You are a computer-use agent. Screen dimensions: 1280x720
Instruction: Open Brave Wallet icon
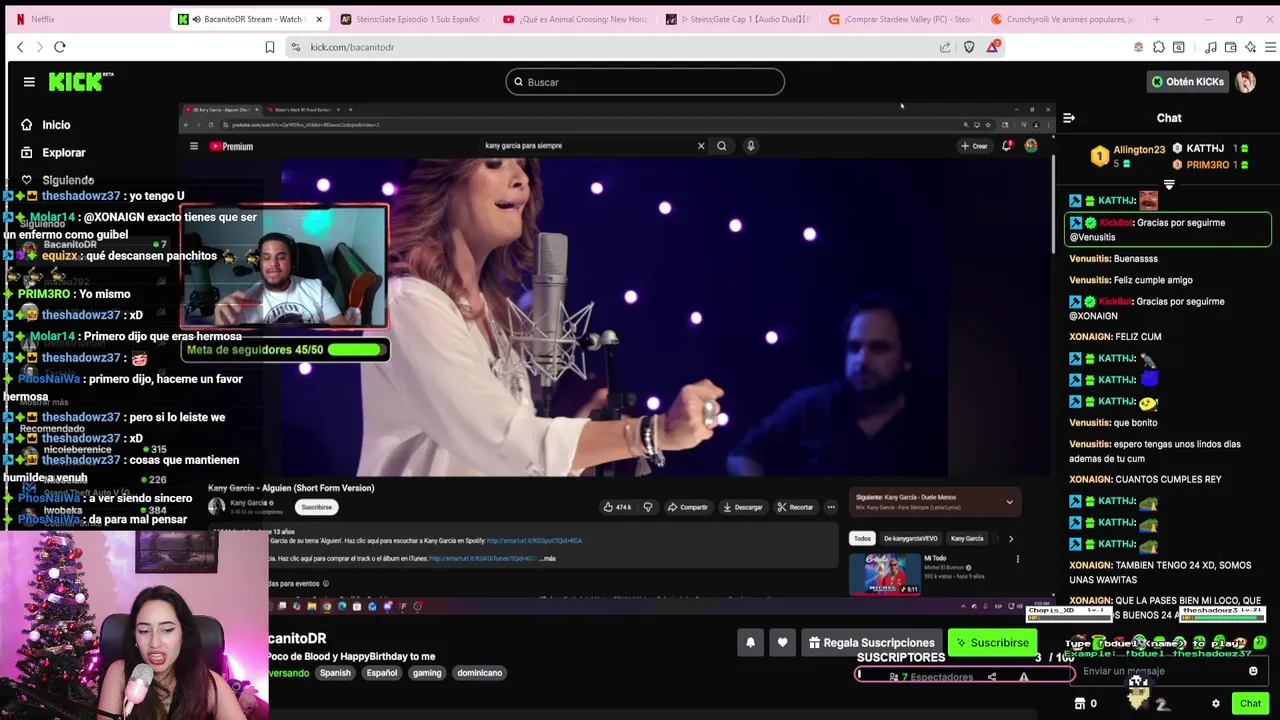[1231, 47]
